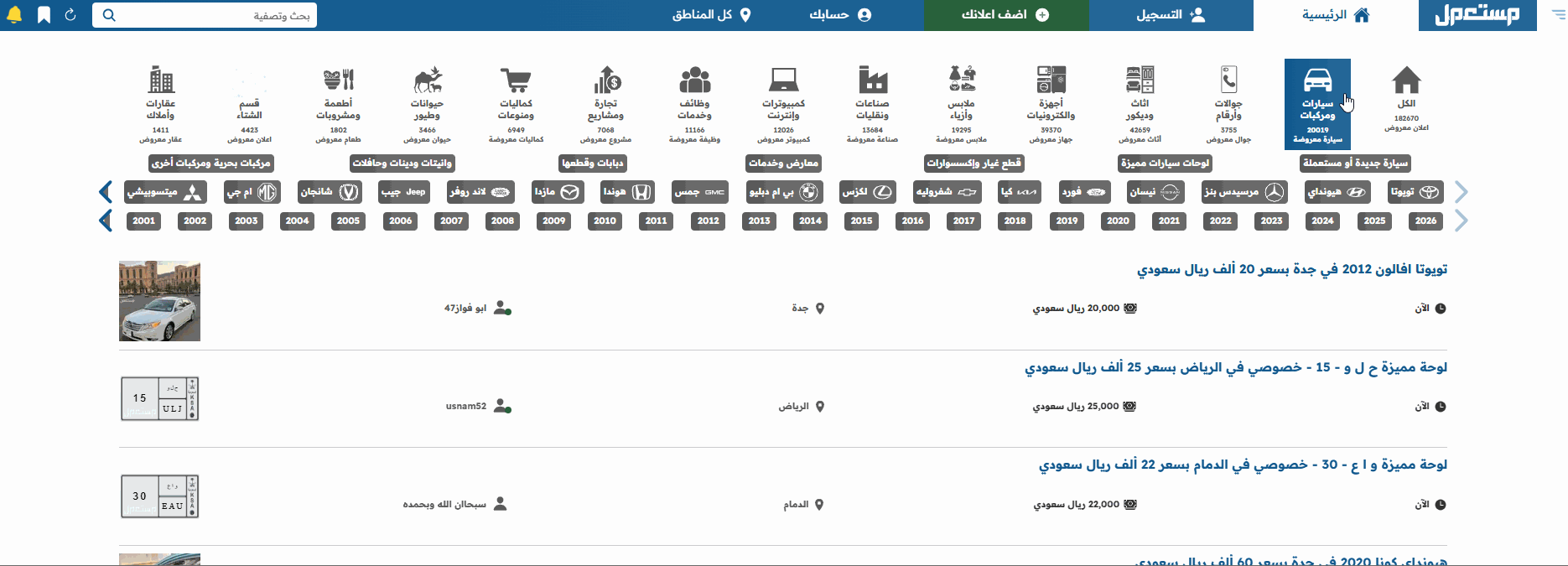The width and height of the screenshot is (1568, 566).
Task: Open حسابك account menu
Action: tap(840, 15)
